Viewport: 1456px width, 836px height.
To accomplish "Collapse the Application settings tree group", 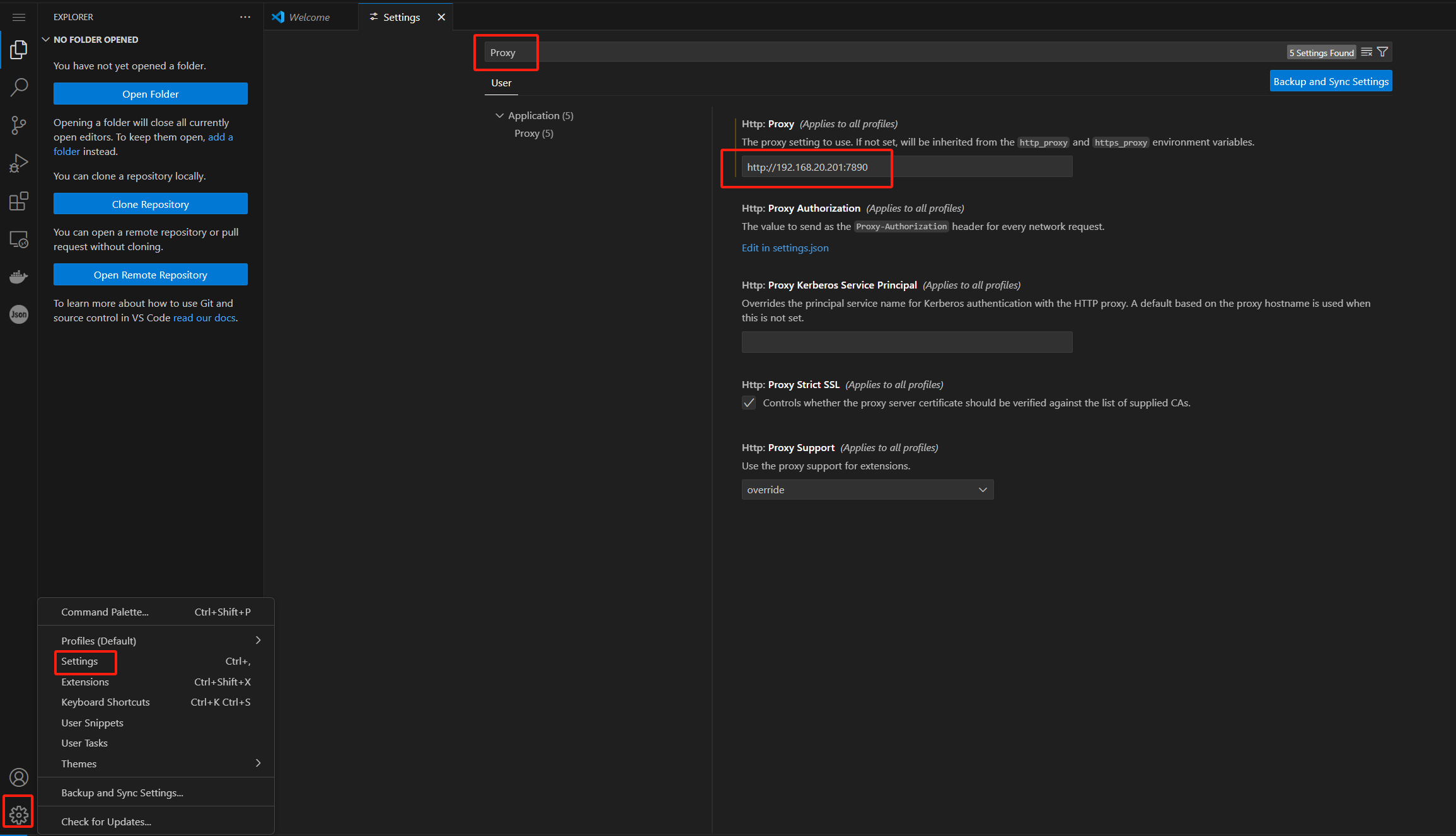I will 499,115.
